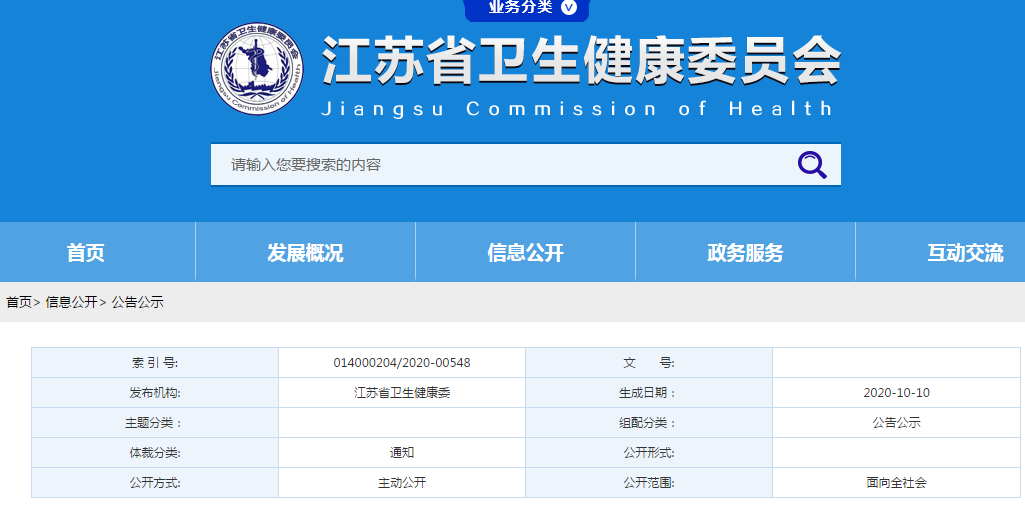Image resolution: width=1025 pixels, height=505 pixels.
Task: Open the 首页 navigation menu item
Action: click(86, 253)
